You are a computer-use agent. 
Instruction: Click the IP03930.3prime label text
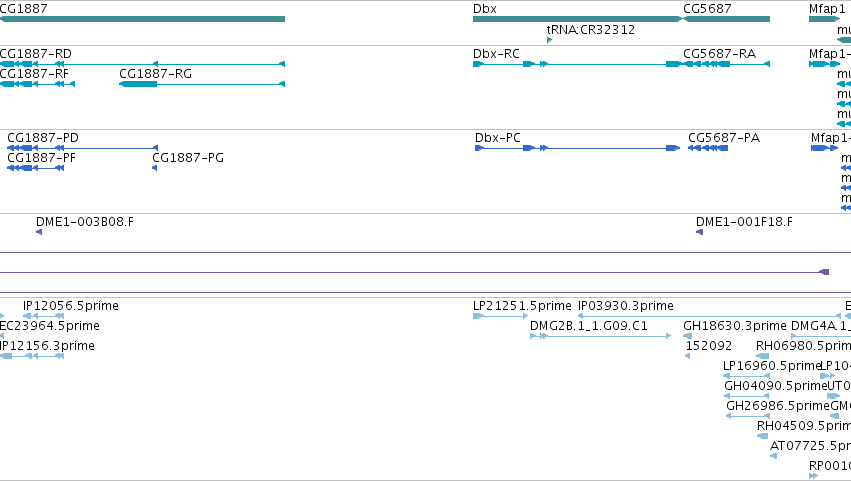[x=626, y=306]
